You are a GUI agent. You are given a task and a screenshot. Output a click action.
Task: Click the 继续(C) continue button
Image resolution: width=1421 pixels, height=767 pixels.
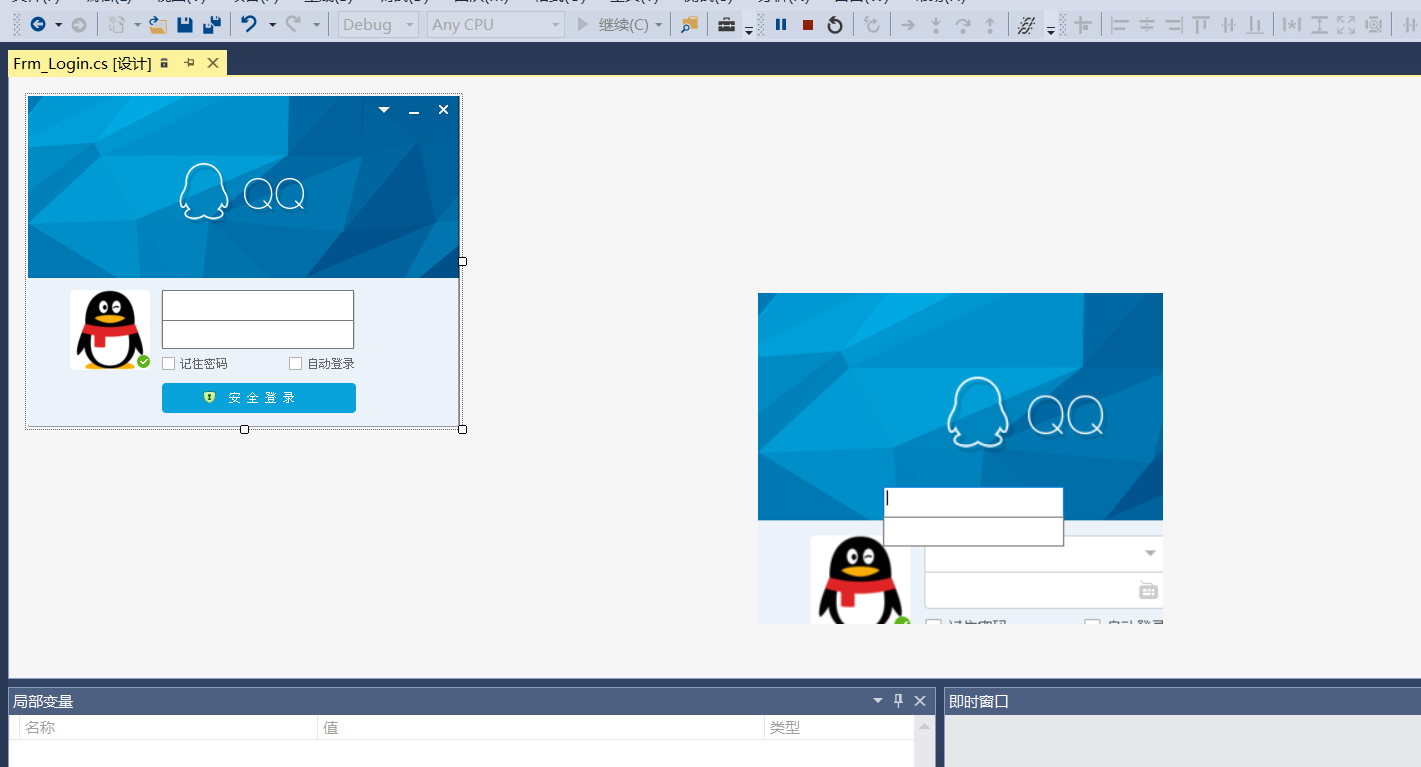coord(613,25)
